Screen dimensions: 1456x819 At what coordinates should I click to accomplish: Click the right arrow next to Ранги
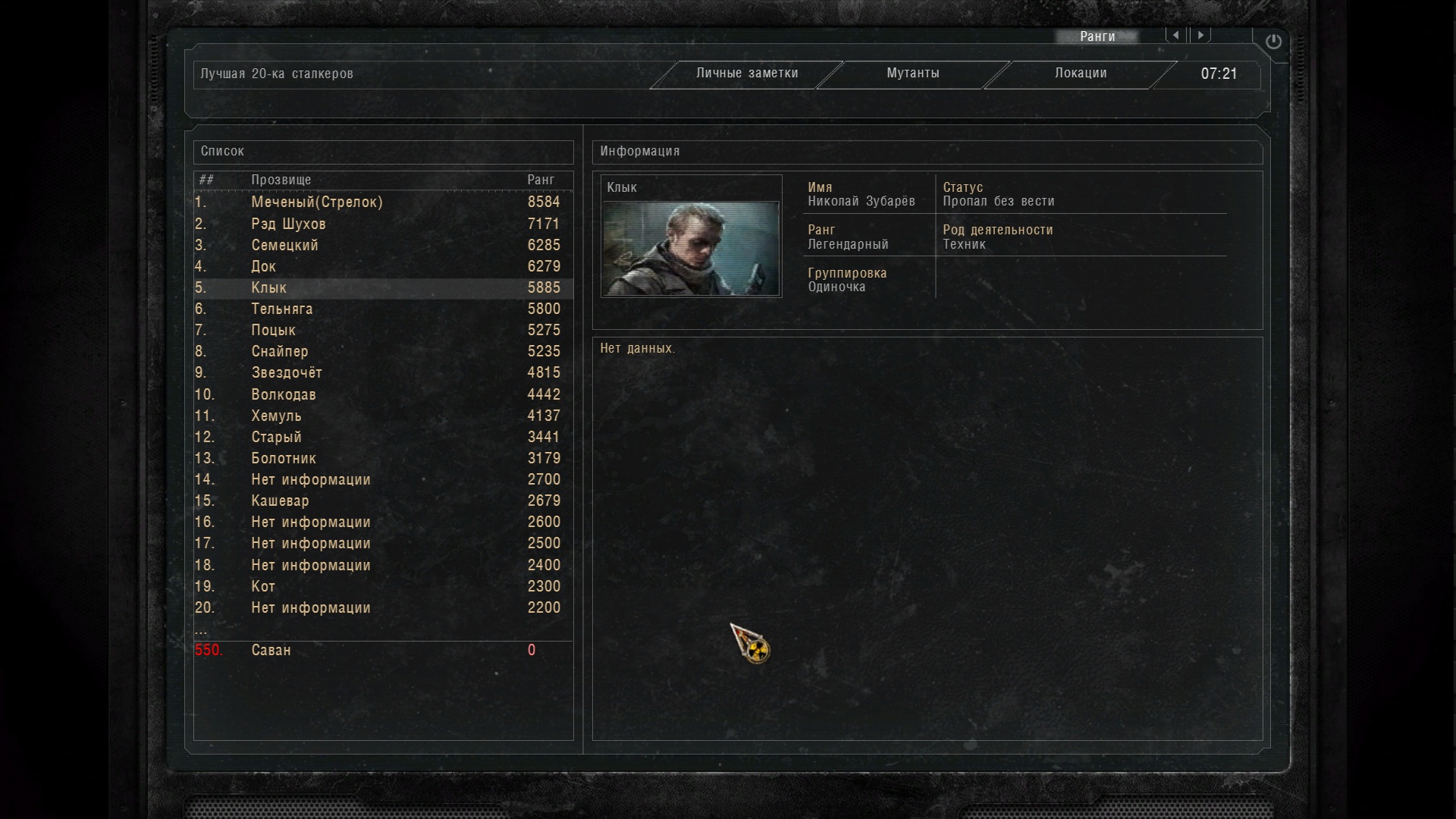click(x=1200, y=35)
